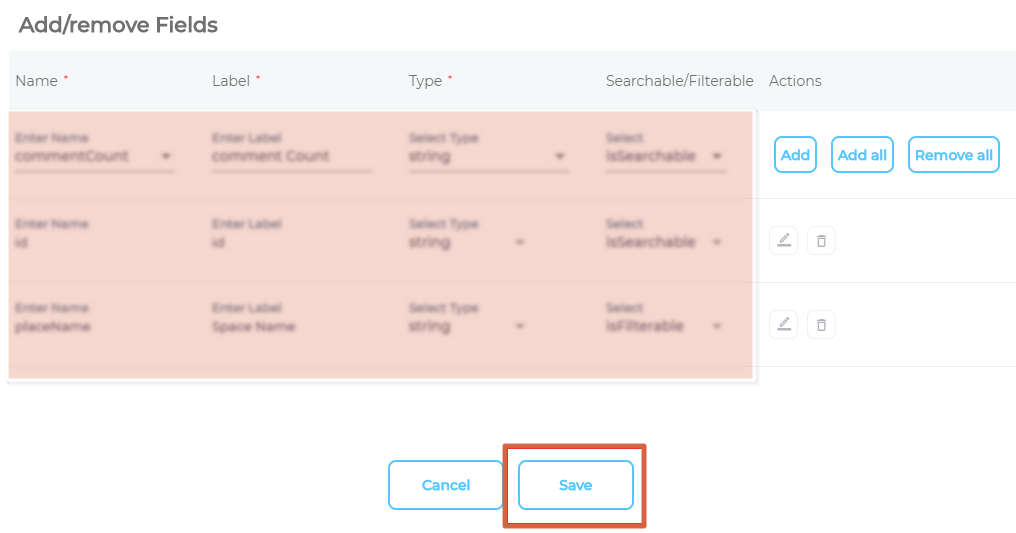Open the type dropdown for placeName row

[519, 327]
